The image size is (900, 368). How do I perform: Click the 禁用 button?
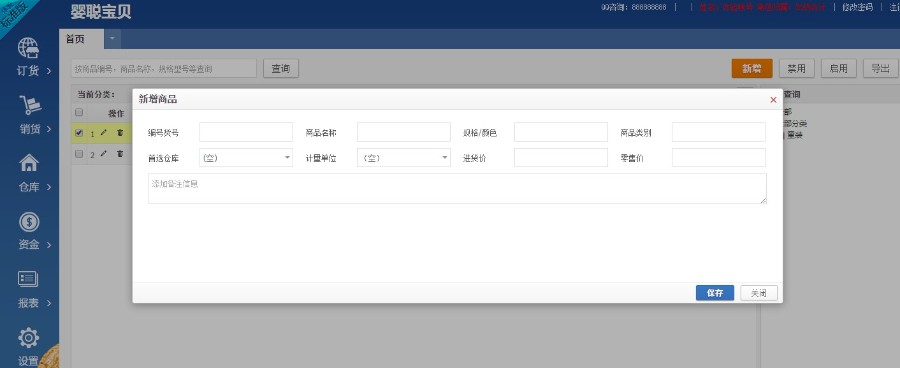point(796,68)
